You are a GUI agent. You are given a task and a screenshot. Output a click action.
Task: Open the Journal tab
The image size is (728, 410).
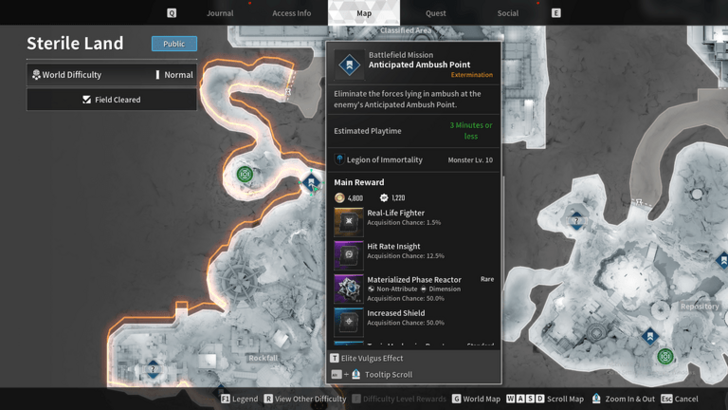219,13
